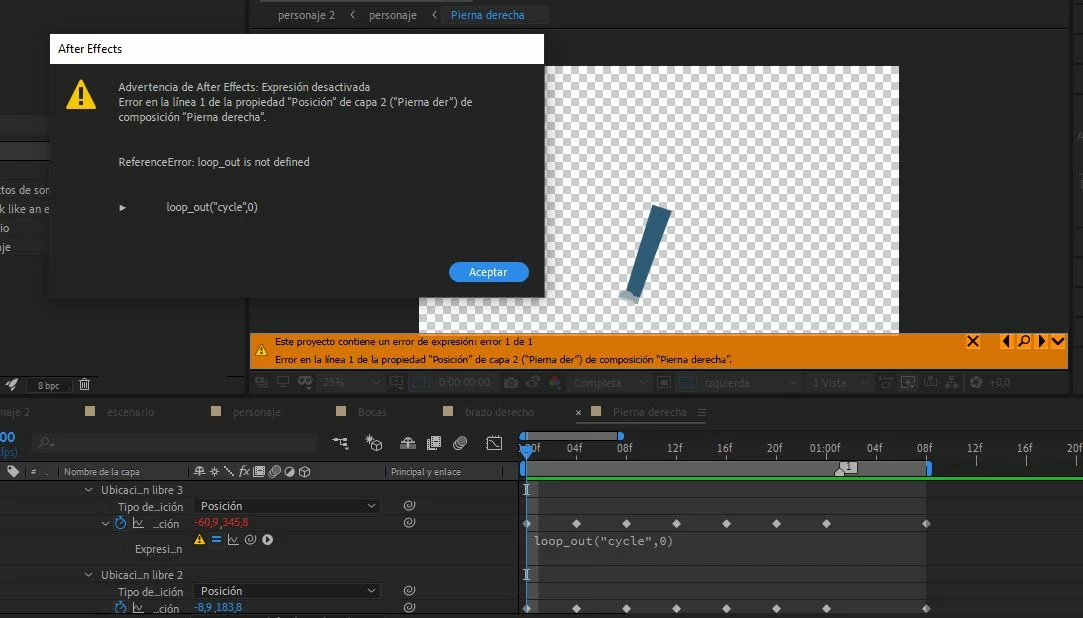Click the motion blur column header switch
Image resolution: width=1083 pixels, height=618 pixels.
[274, 472]
